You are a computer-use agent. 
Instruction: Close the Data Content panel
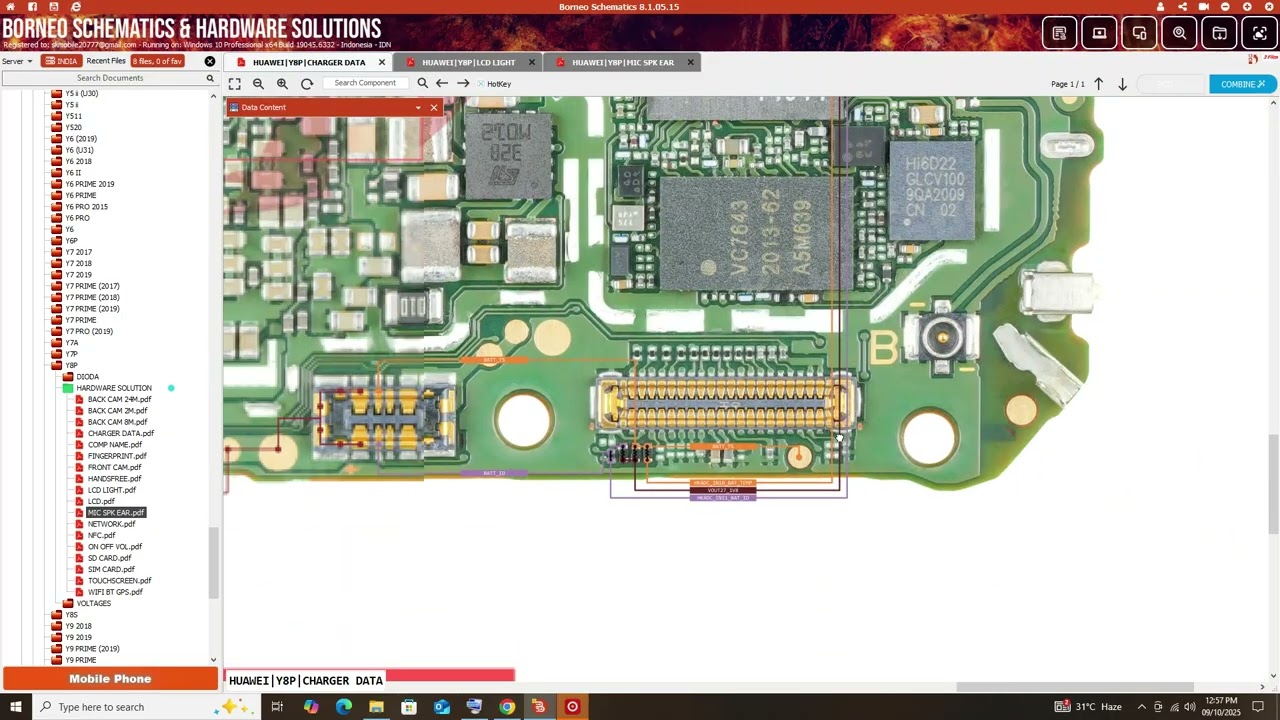(x=434, y=107)
